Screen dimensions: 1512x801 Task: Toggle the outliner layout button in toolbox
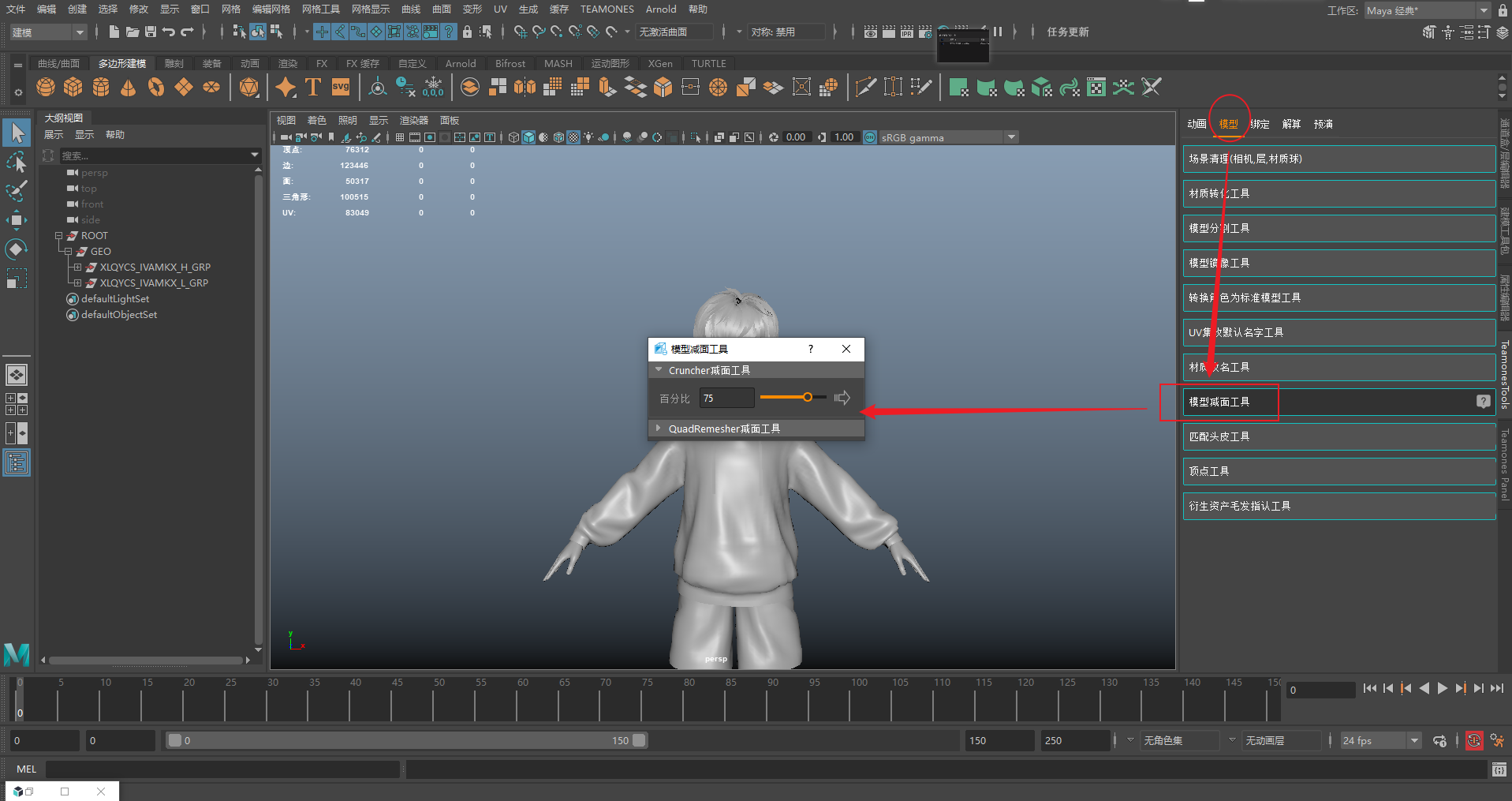click(x=17, y=462)
